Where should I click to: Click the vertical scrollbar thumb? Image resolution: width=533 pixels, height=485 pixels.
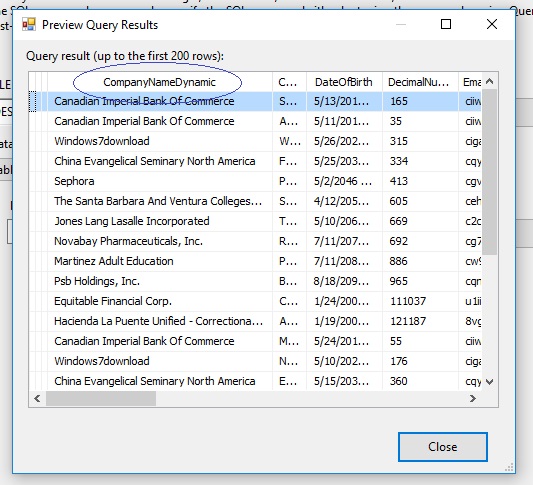pyautogui.click(x=489, y=172)
